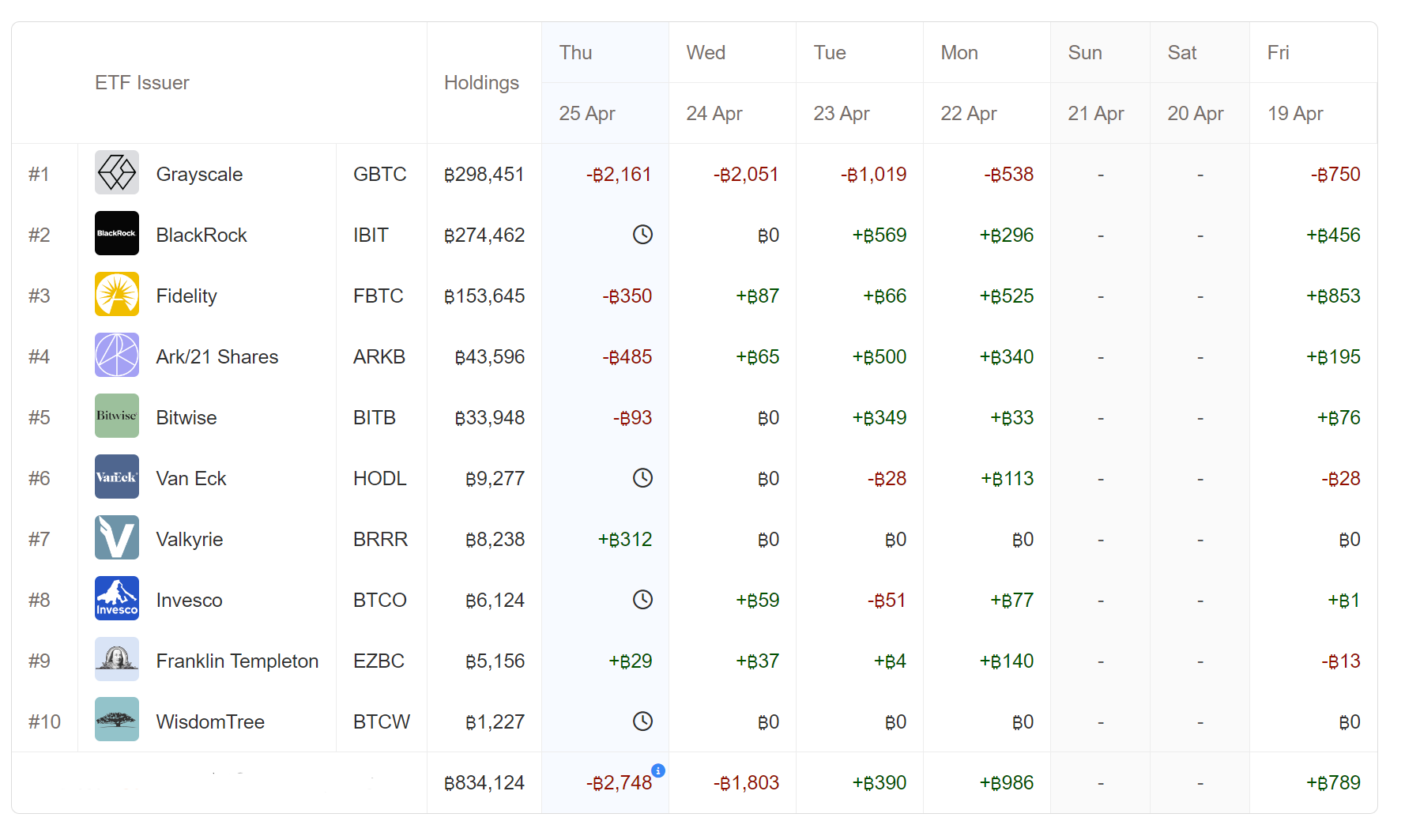Click the Van Eck logo icon
The width and height of the screenshot is (1405, 840).
click(117, 477)
